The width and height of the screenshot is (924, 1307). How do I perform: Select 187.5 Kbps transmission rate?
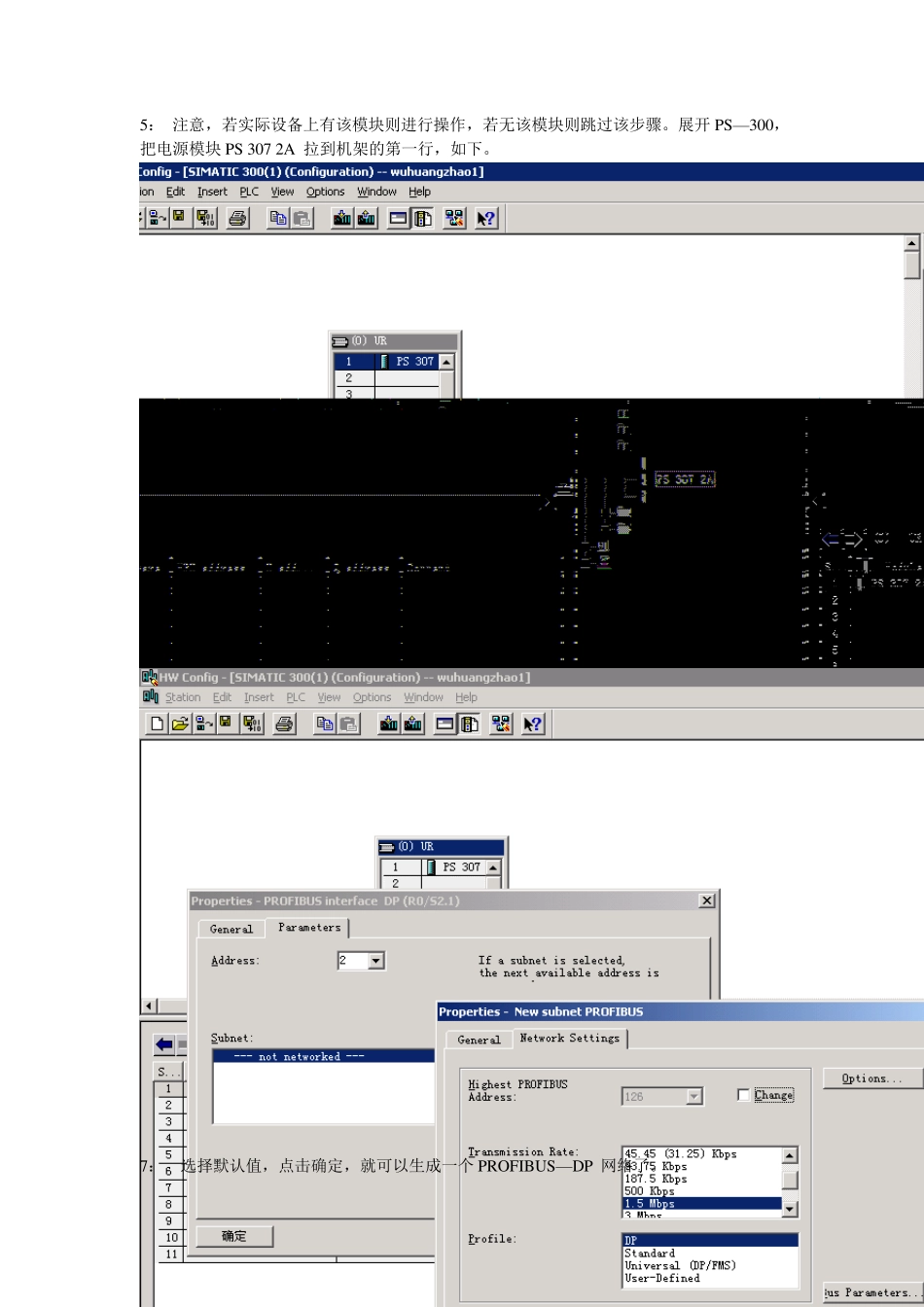coord(701,1179)
